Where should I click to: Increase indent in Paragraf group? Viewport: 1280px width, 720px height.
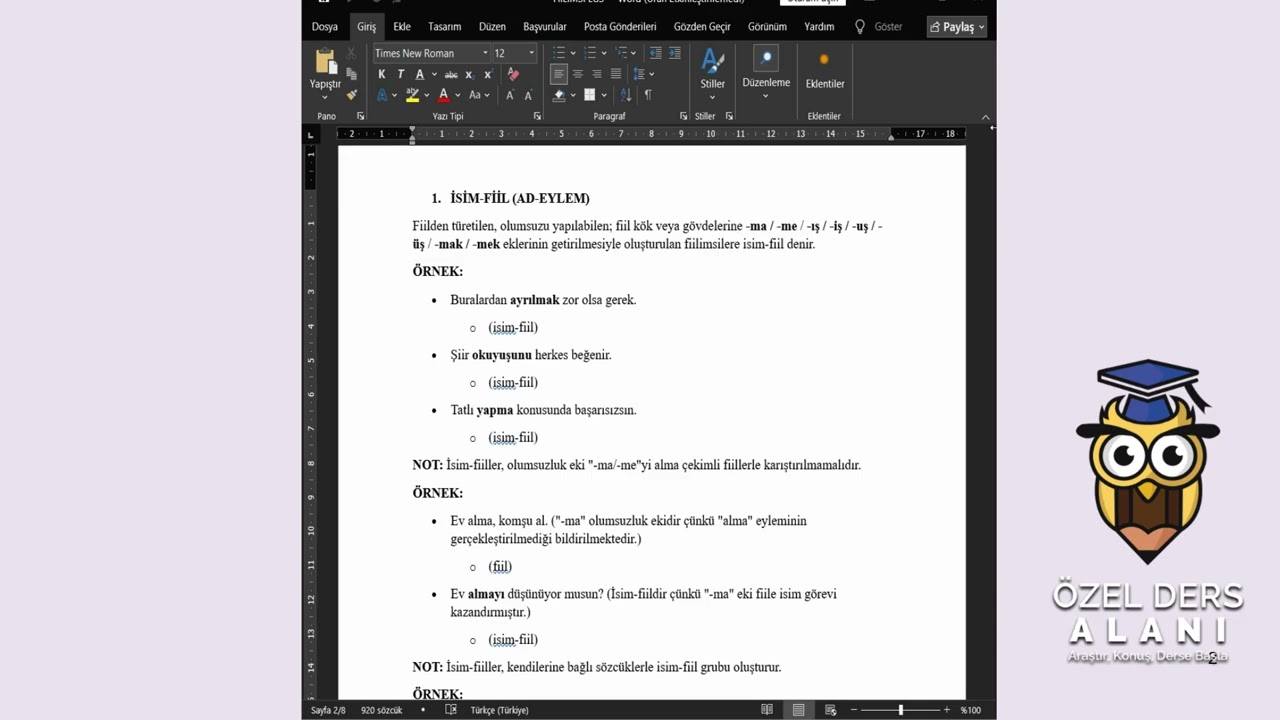point(675,53)
